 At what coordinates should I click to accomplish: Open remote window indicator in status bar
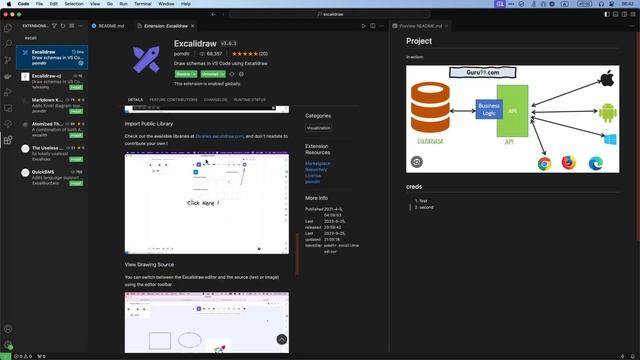tap(5, 356)
